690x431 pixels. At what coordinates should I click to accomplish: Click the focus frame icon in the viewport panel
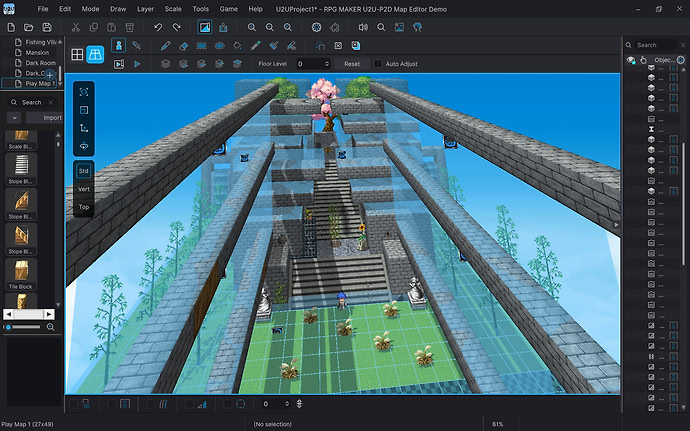[x=84, y=92]
